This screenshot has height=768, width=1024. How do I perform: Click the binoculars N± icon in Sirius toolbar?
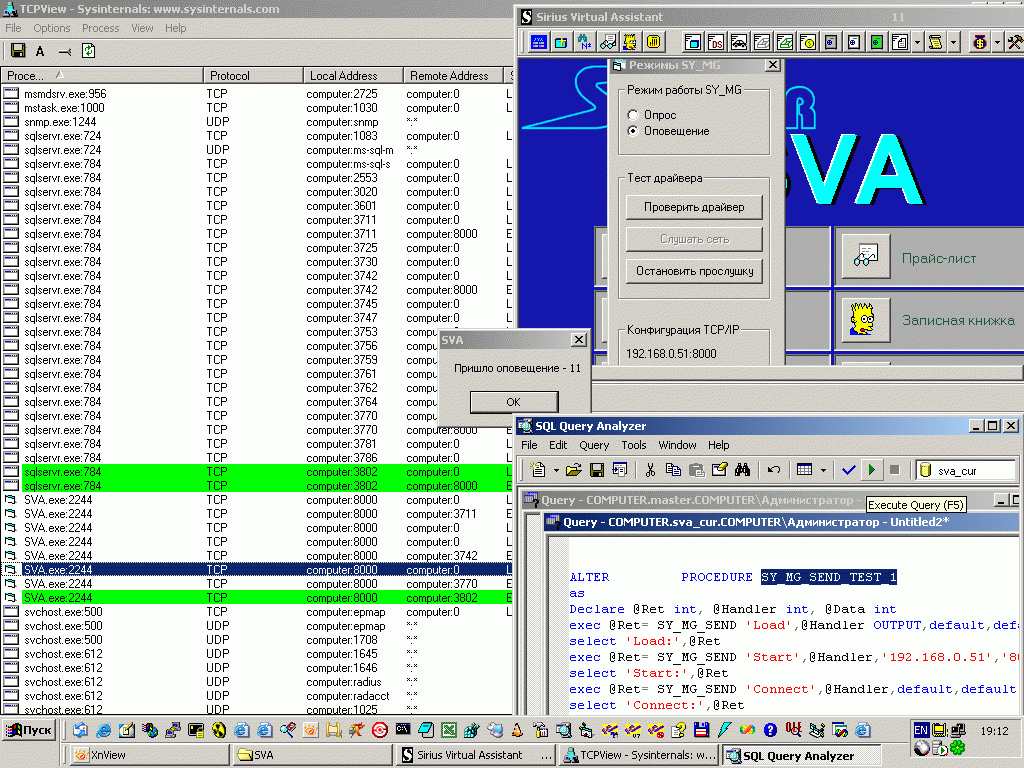(x=584, y=42)
